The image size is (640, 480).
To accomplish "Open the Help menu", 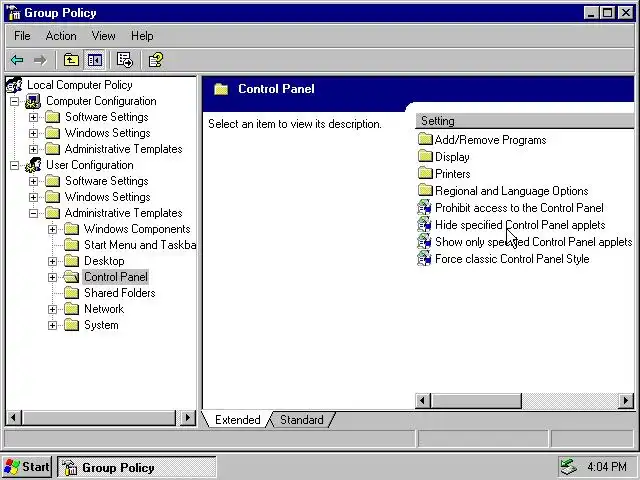I will click(142, 36).
